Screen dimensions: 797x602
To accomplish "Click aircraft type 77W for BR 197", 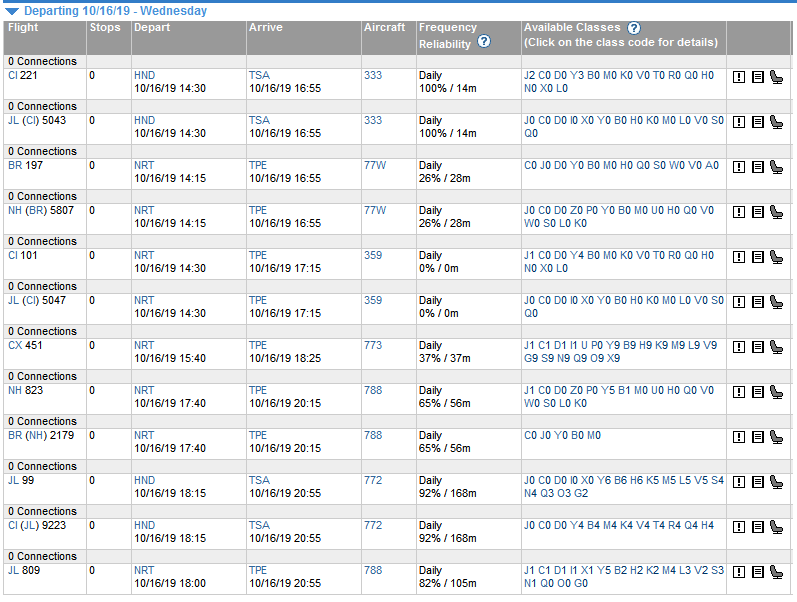I will (x=375, y=165).
